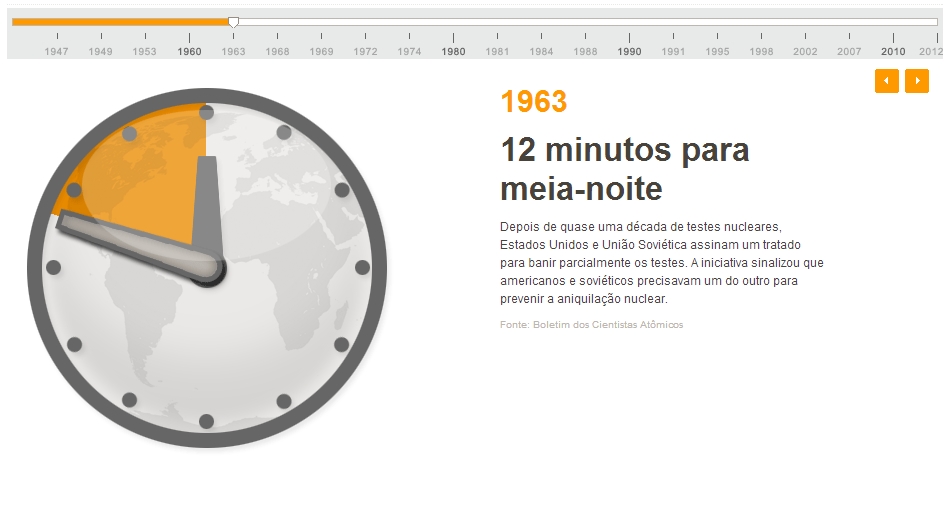
Task: Go to 1953 on the timeline
Action: click(x=145, y=51)
